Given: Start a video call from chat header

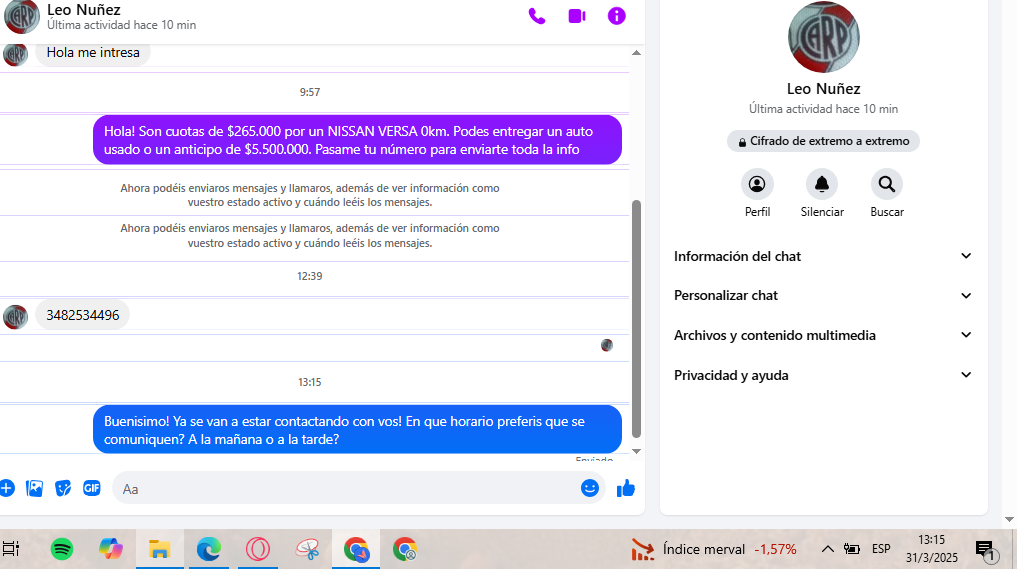Looking at the screenshot, I should [577, 16].
